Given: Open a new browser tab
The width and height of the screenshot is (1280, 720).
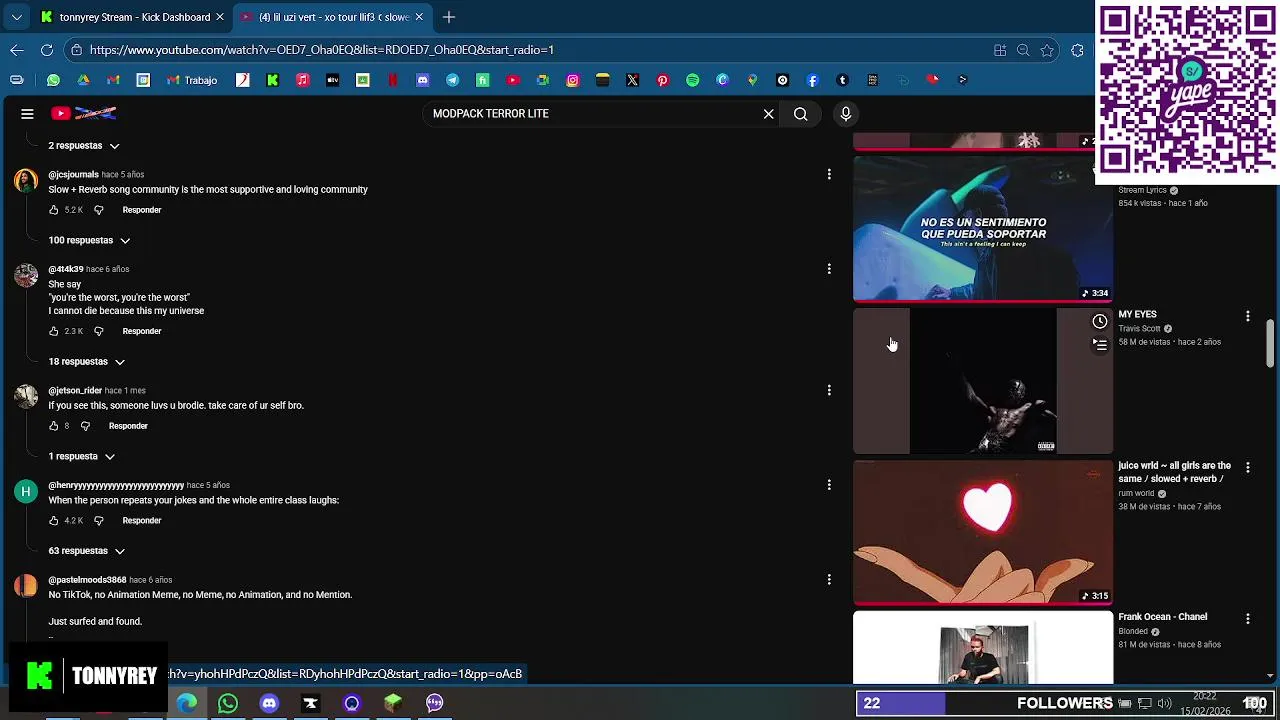Looking at the screenshot, I should [449, 17].
